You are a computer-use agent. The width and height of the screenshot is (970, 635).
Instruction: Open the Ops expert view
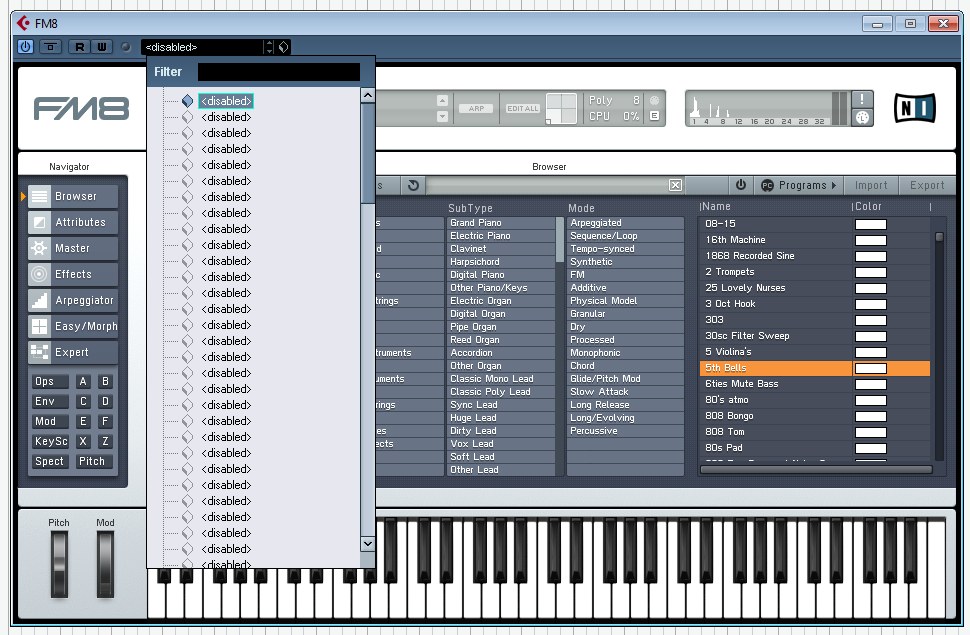tap(49, 381)
